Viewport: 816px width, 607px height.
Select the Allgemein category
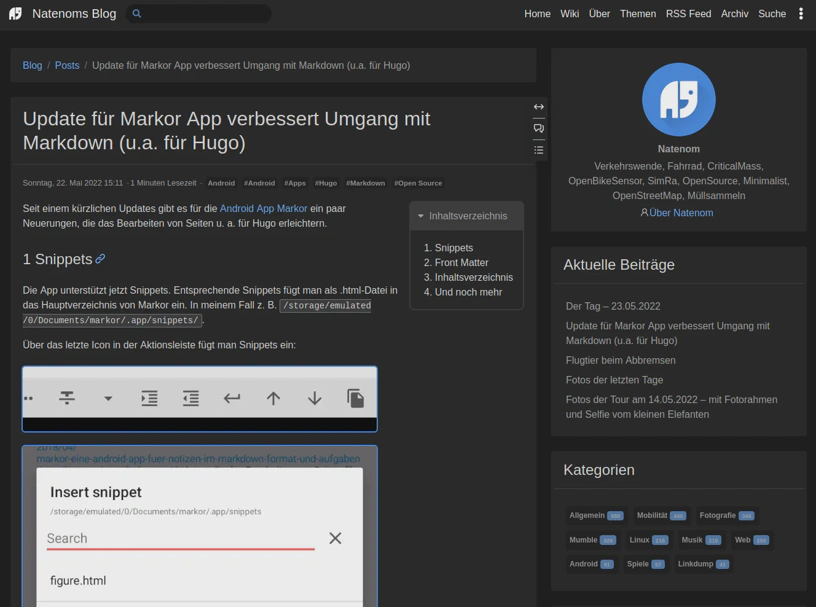pyautogui.click(x=596, y=515)
